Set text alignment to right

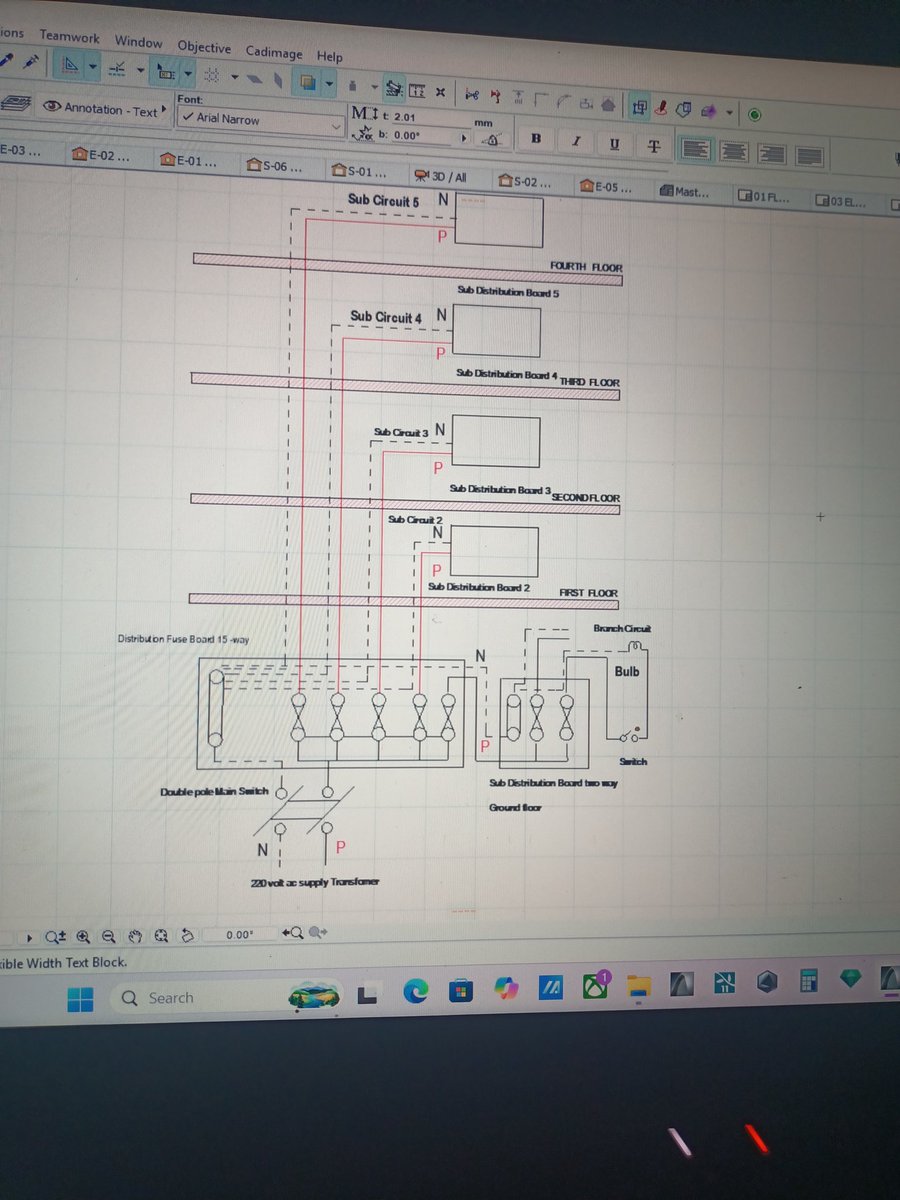click(x=771, y=154)
